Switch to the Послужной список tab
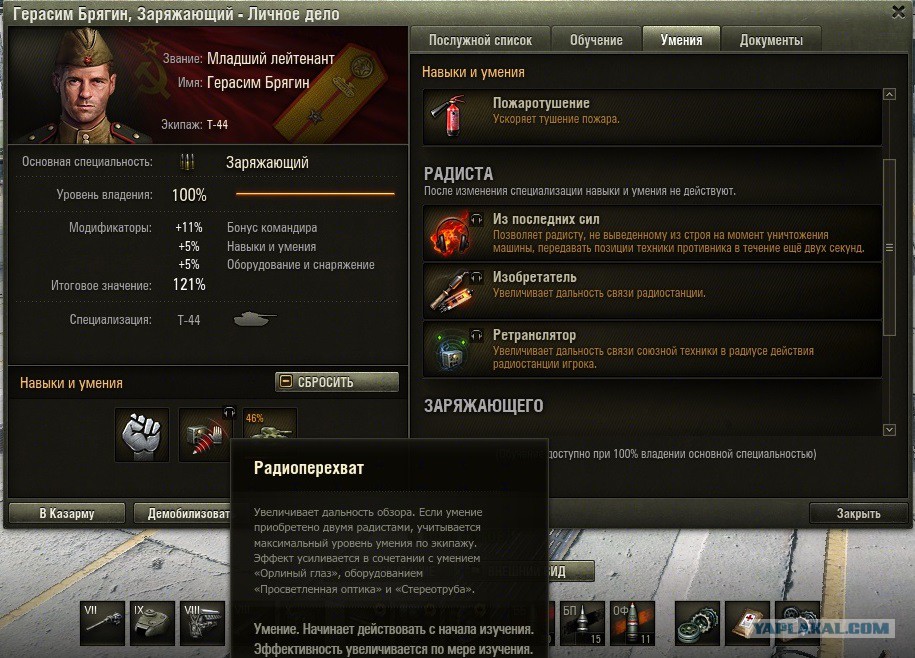 click(x=480, y=40)
